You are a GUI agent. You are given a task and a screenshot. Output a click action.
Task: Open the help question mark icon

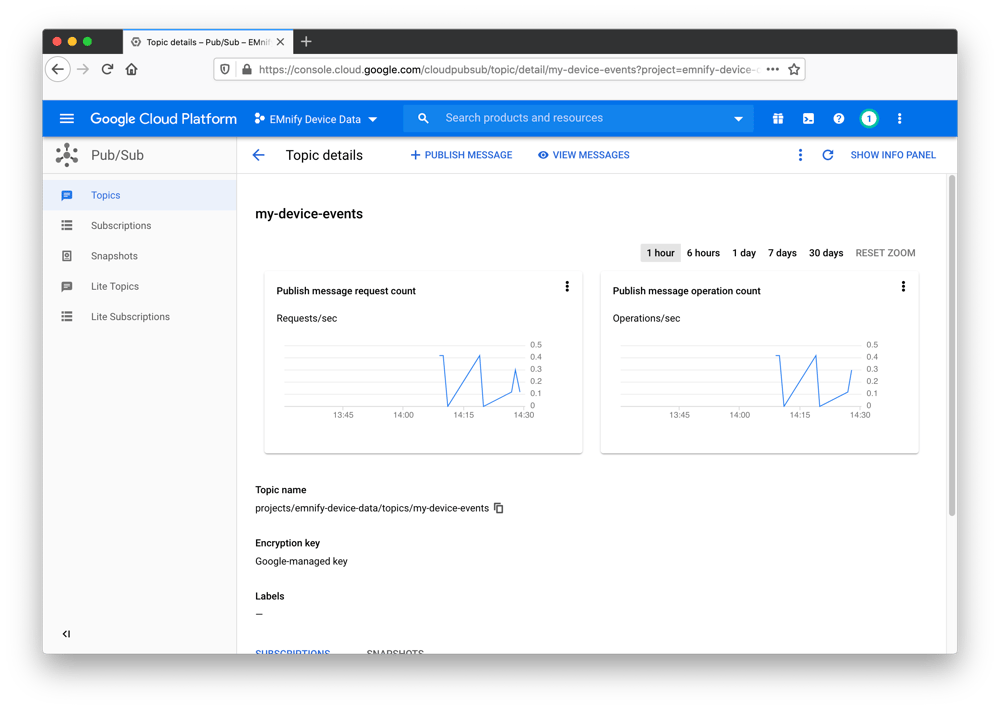[838, 119]
